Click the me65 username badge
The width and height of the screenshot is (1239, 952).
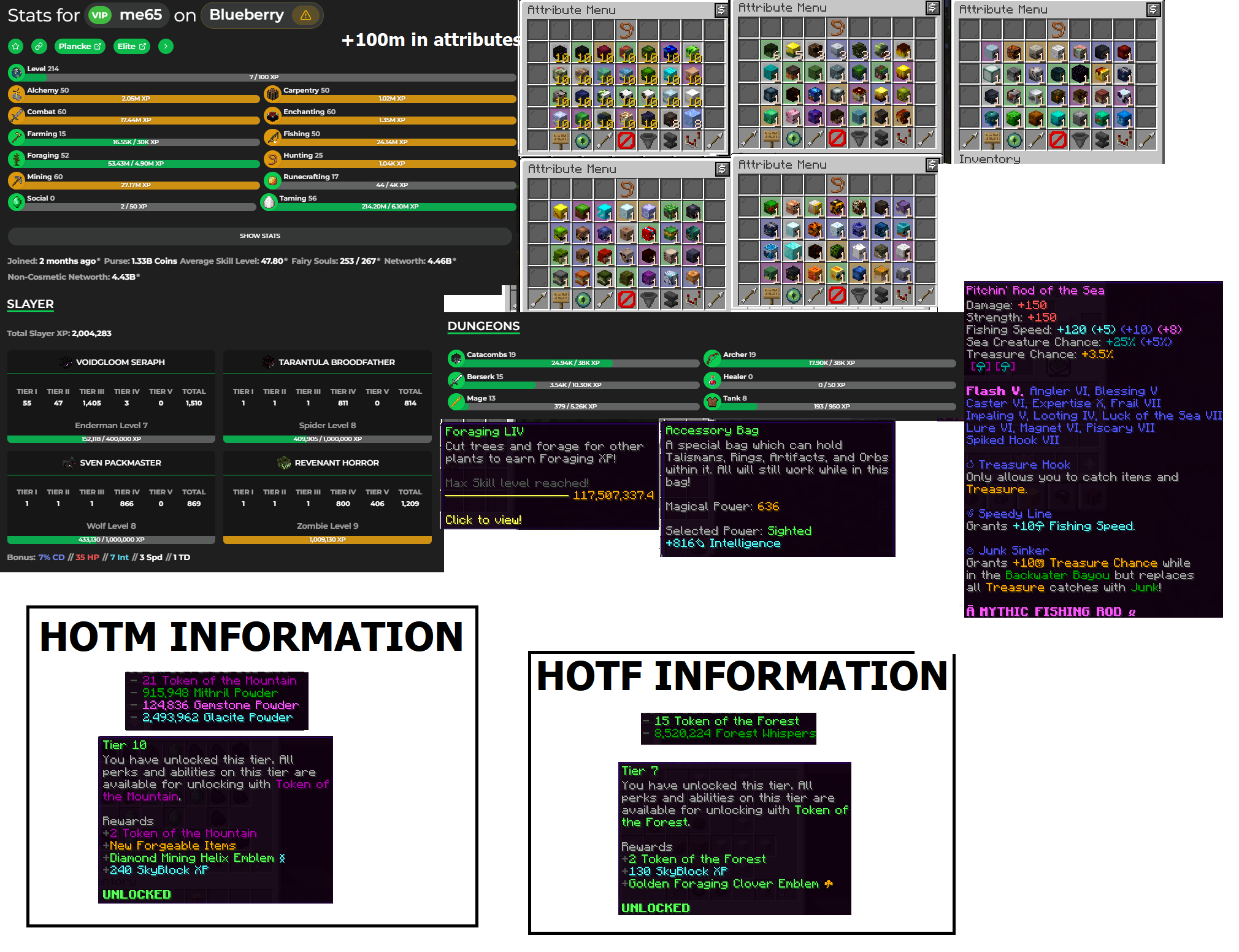point(140,15)
